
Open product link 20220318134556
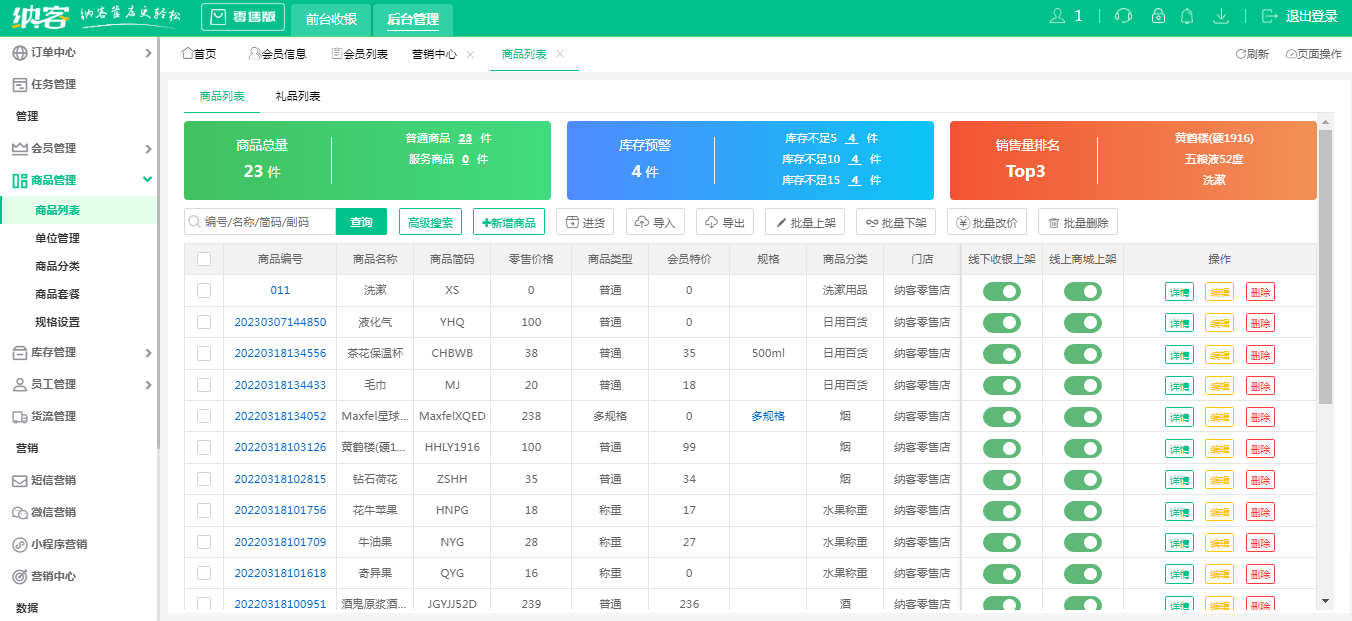pyautogui.click(x=278, y=353)
